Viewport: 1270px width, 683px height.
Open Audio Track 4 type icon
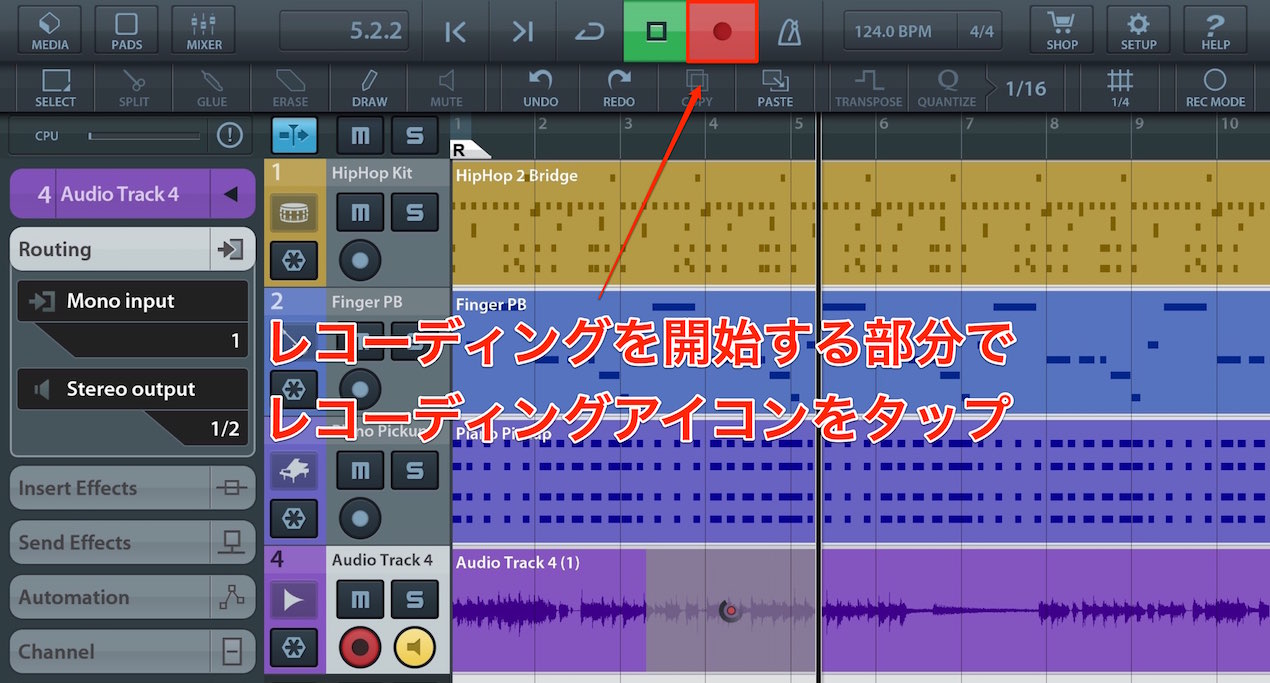(294, 599)
